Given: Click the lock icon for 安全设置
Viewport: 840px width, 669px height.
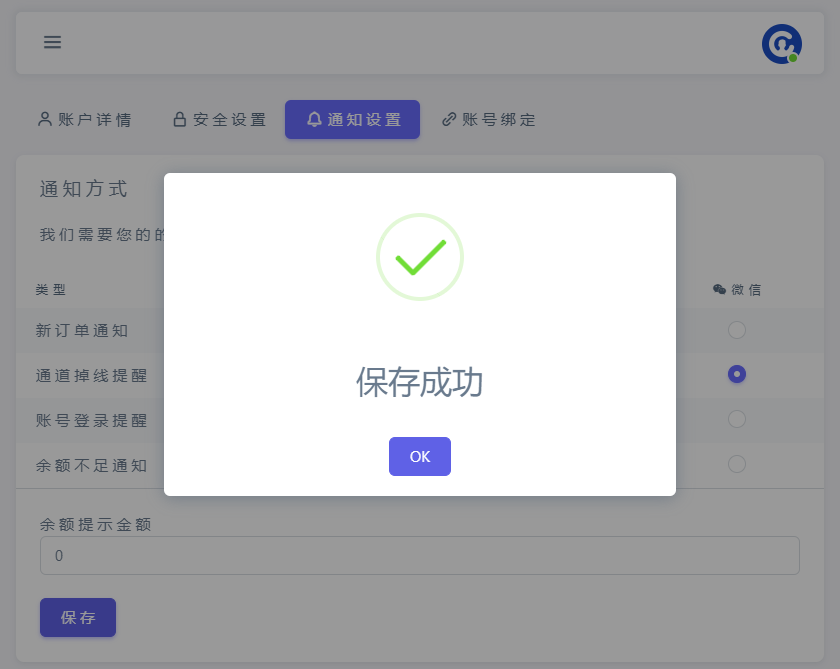Looking at the screenshot, I should (x=180, y=120).
